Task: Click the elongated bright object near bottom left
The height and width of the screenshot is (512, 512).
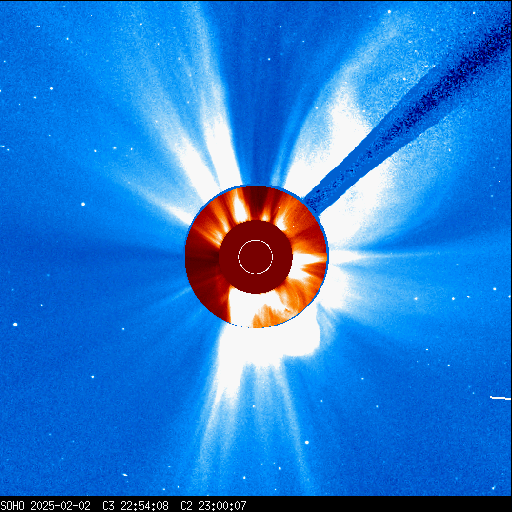Action: click(x=125, y=475)
